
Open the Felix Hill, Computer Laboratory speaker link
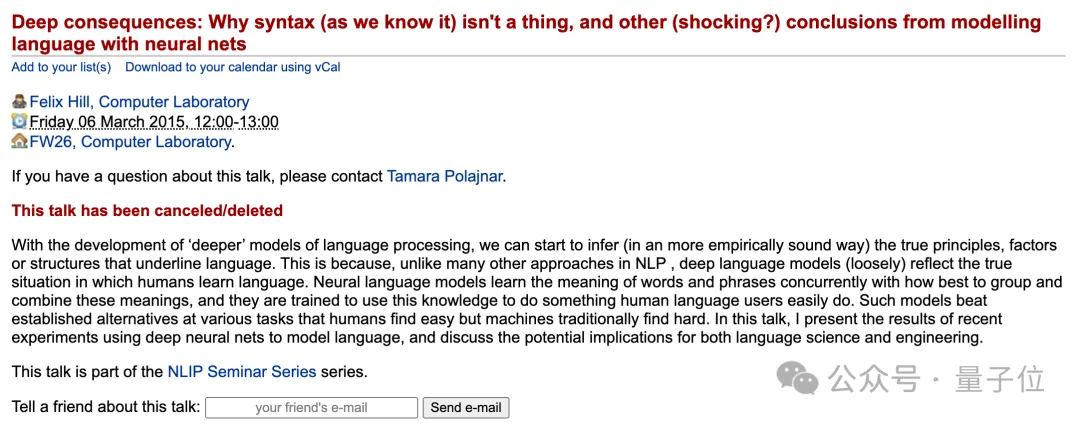pos(139,102)
